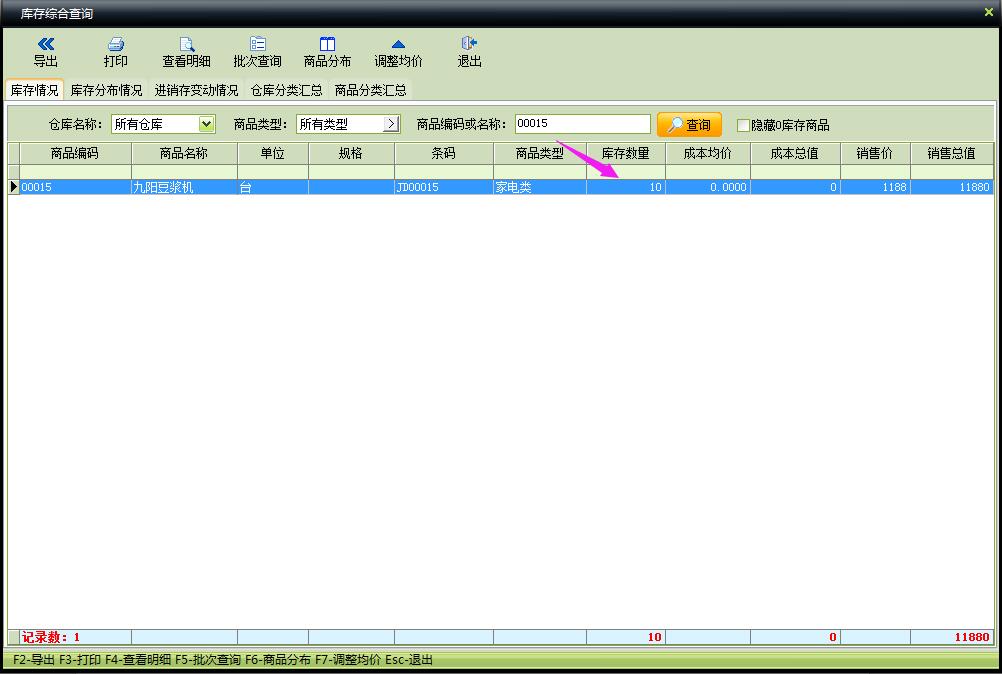1002x674 pixels.
Task: Open 查看明细 detail view icon
Action: (x=186, y=43)
